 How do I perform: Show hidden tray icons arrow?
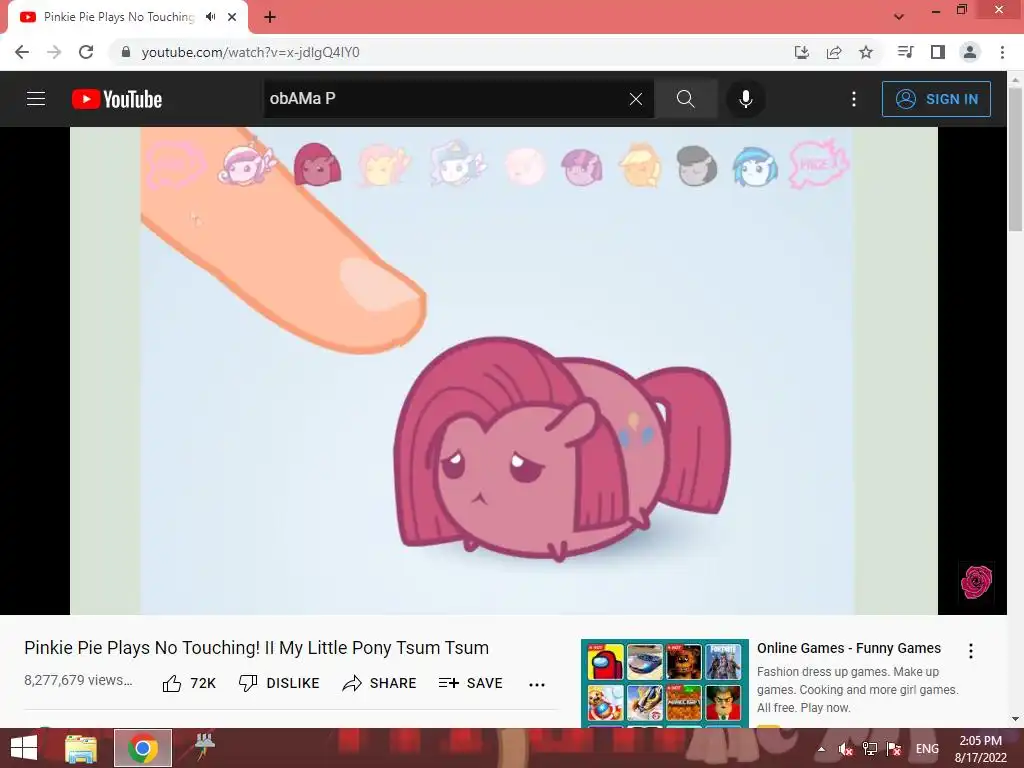pyautogui.click(x=821, y=749)
